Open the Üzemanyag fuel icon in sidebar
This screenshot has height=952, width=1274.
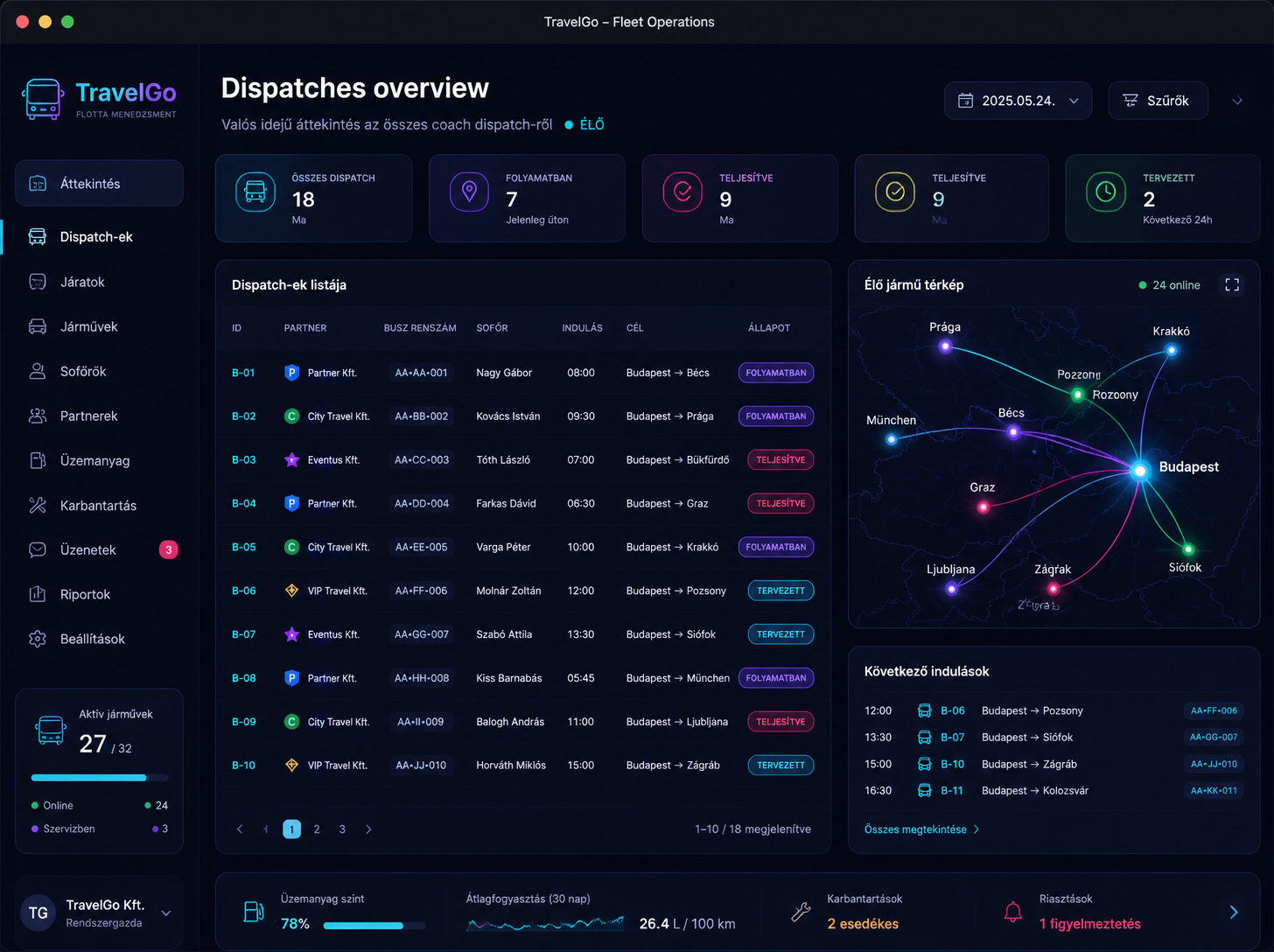click(38, 460)
